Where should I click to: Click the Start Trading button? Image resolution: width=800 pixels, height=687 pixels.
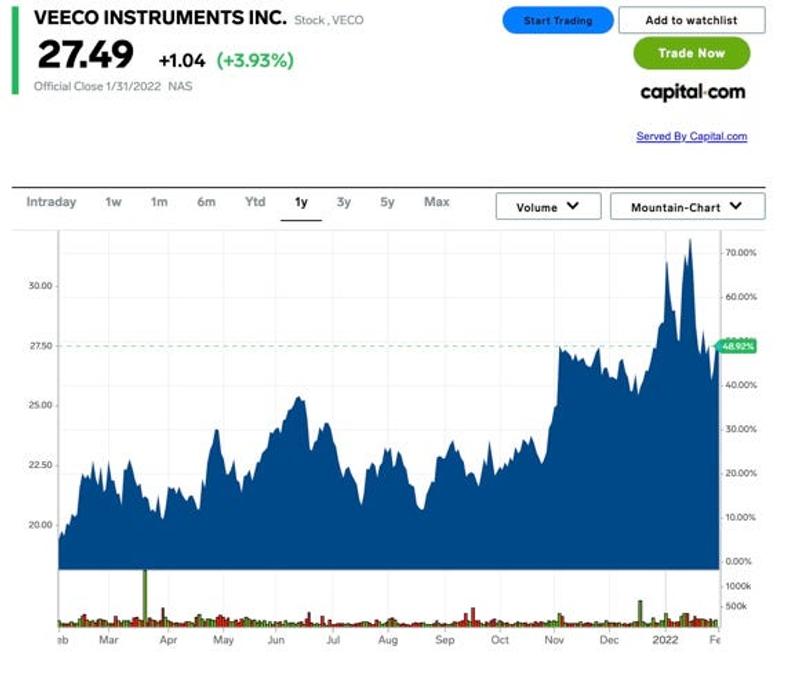coord(558,20)
